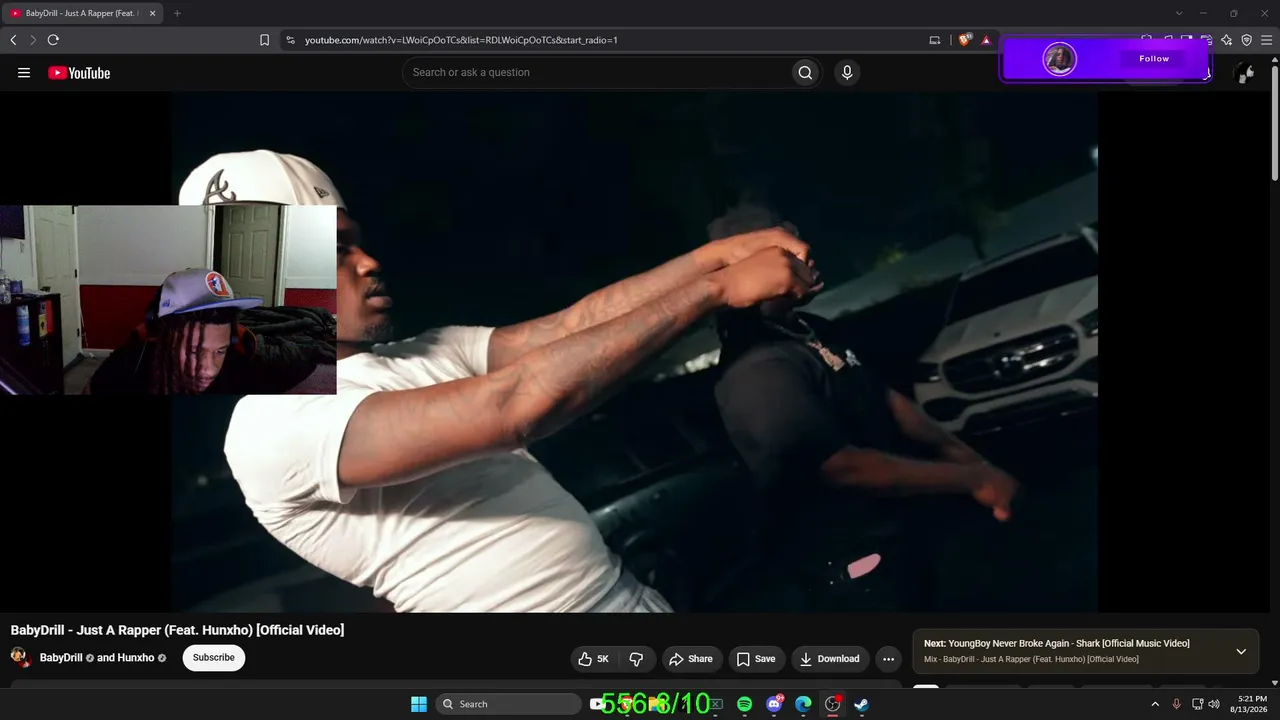Show hidden system tray icons chevron
This screenshot has width=1280, height=720.
tap(1155, 704)
